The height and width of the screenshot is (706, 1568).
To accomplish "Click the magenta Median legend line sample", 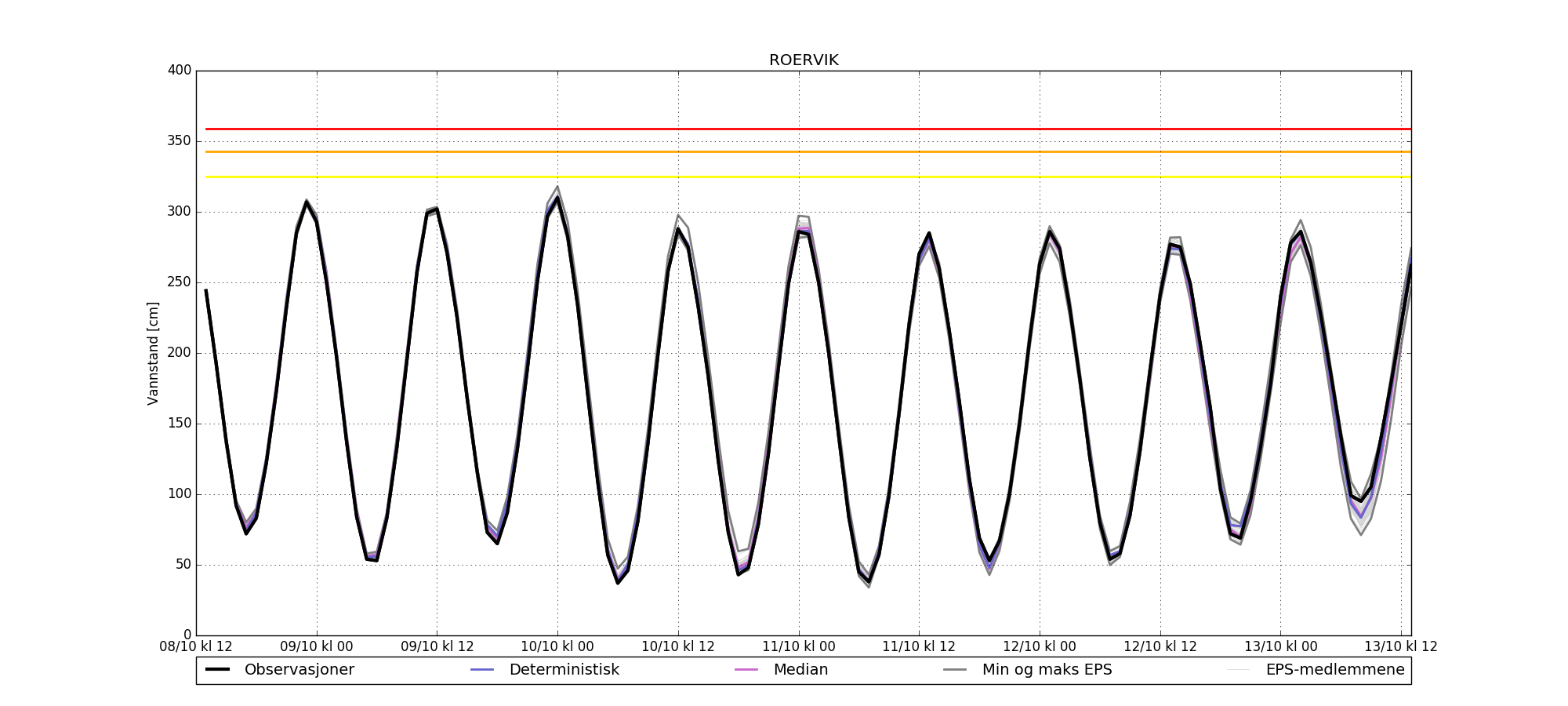I will point(746,670).
